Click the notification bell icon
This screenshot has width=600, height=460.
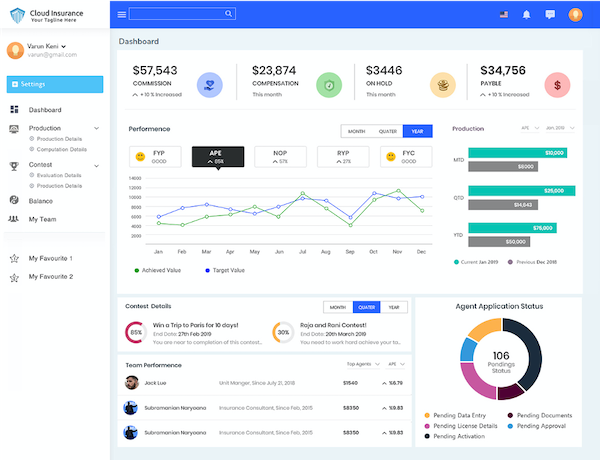coord(527,14)
